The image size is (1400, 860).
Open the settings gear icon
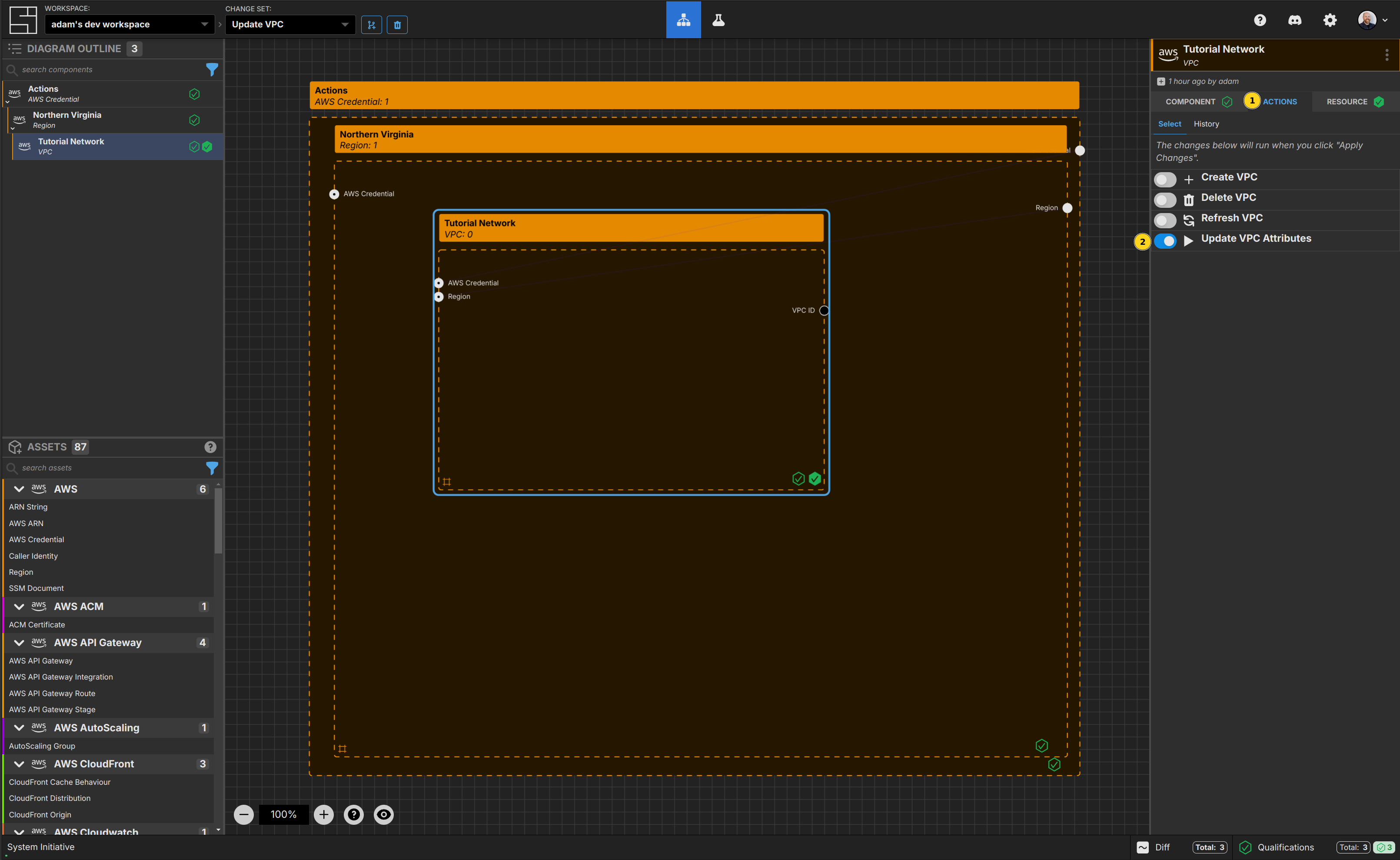(1330, 20)
